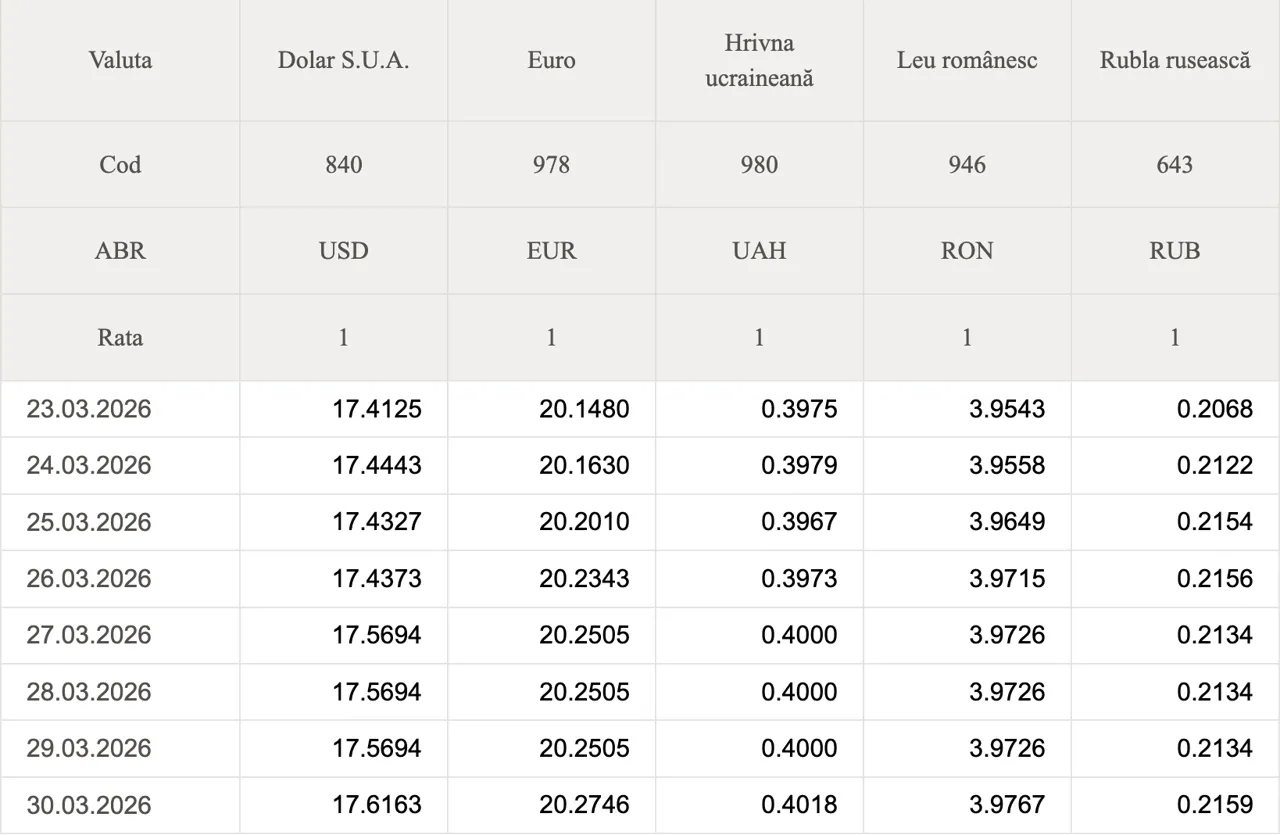This screenshot has width=1280, height=835.
Task: Click the Leu românesc column header
Action: pyautogui.click(x=967, y=60)
